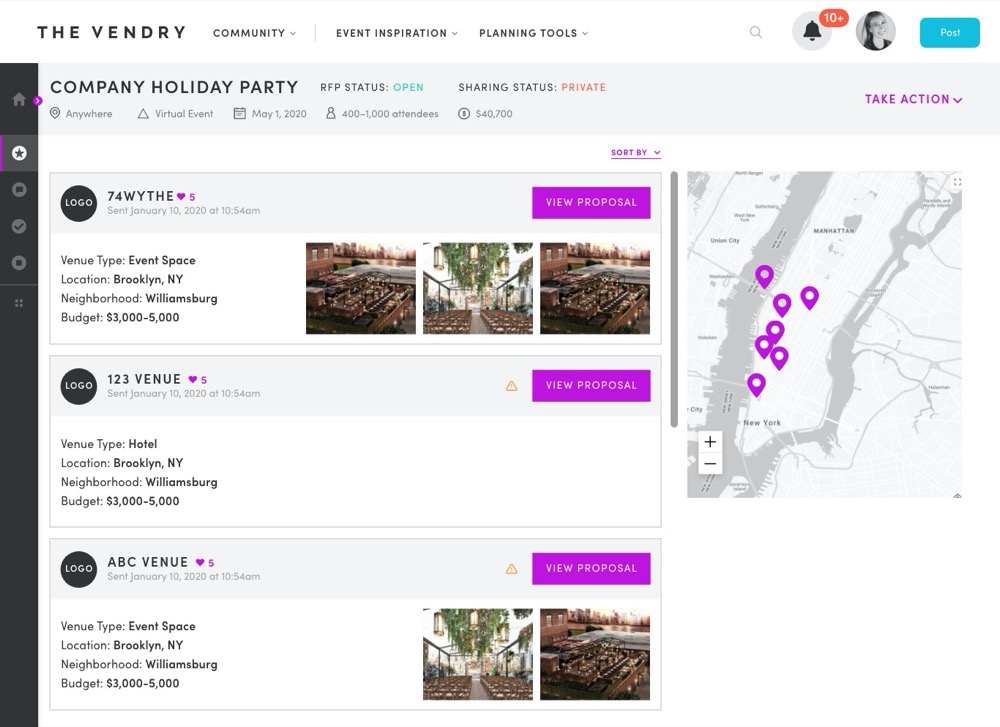Click the home icon in the sidebar

[18, 100]
